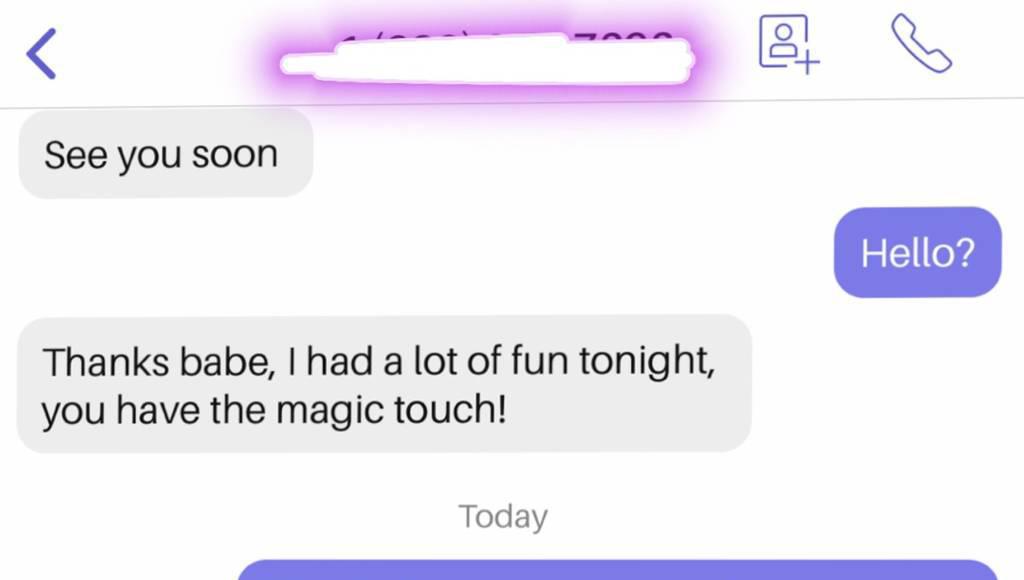The height and width of the screenshot is (580, 1024).
Task: Tap the partially visible purple message at bottom
Action: click(x=618, y=570)
